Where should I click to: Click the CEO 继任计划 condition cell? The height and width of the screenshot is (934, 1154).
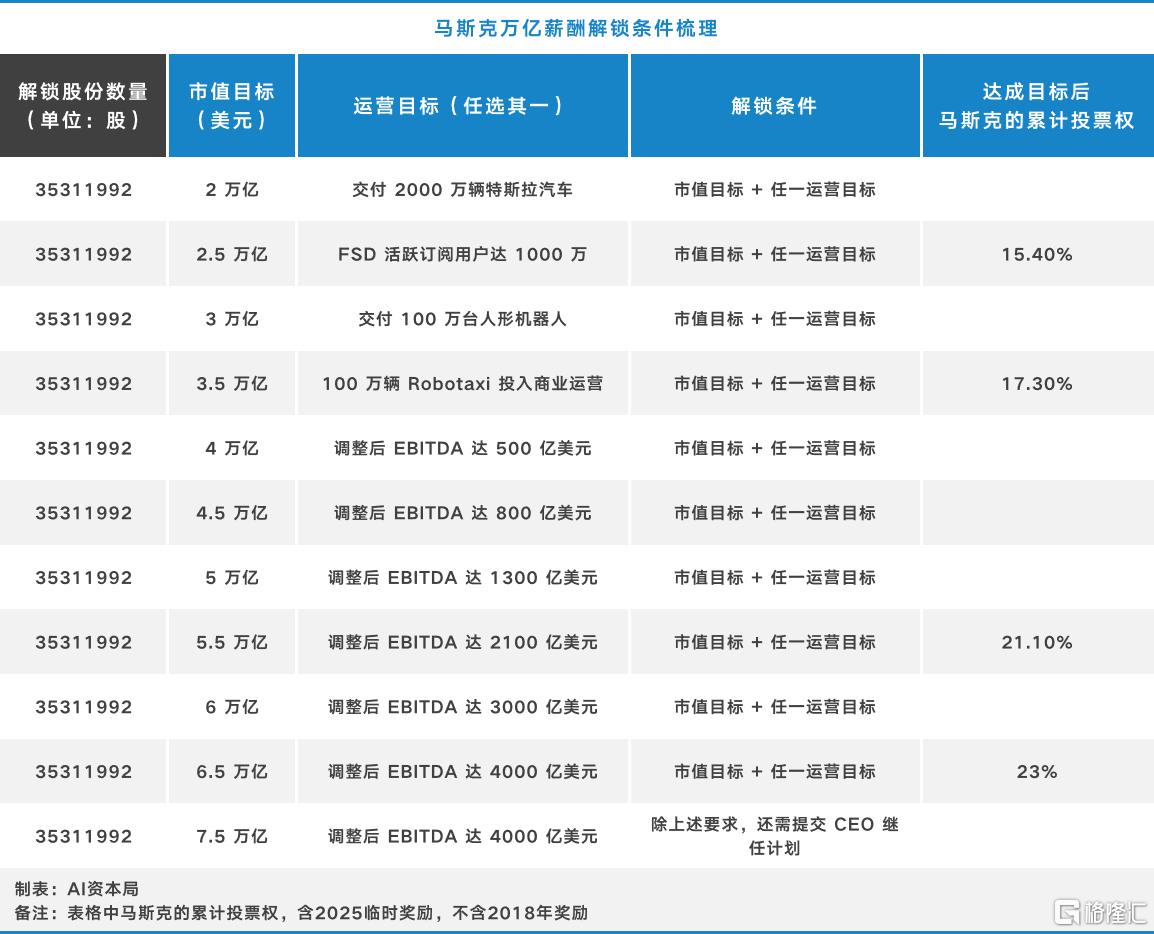774,836
